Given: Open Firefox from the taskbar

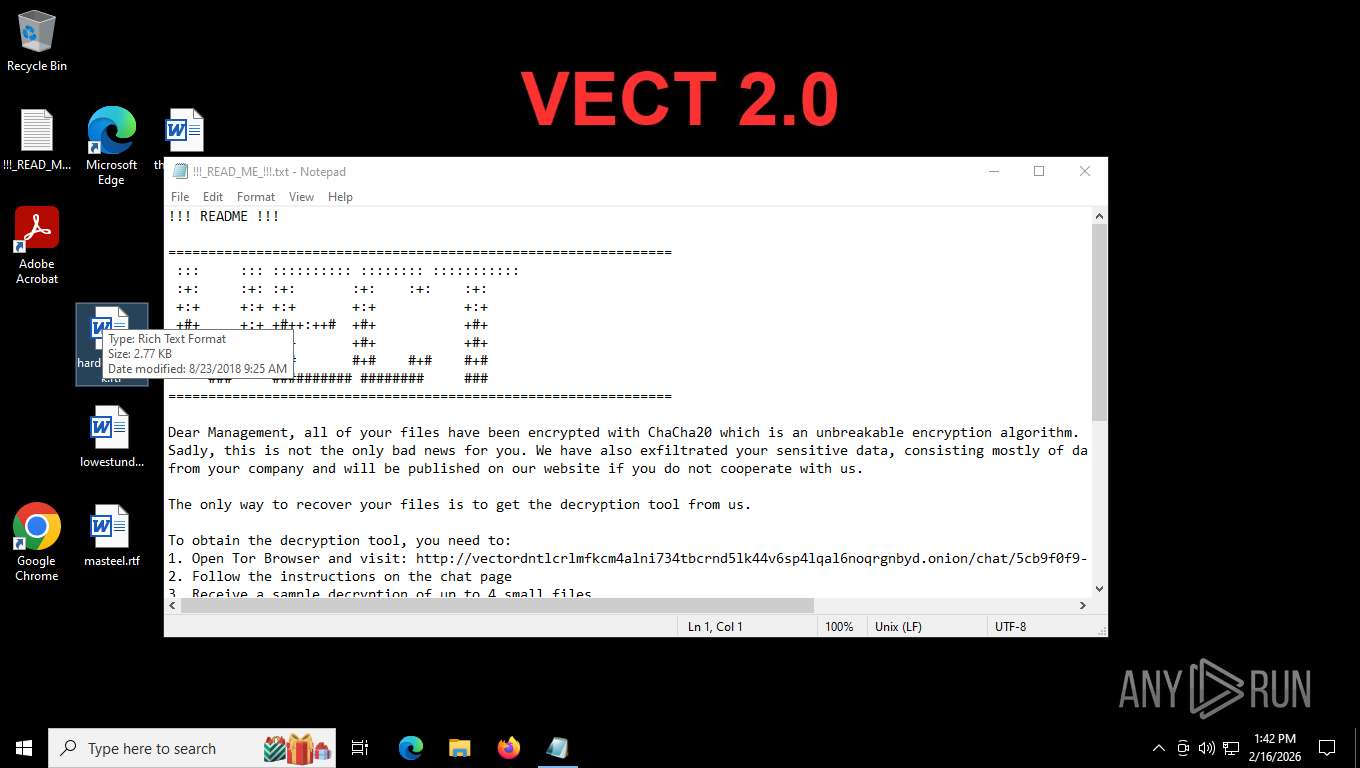Looking at the screenshot, I should pos(508,748).
